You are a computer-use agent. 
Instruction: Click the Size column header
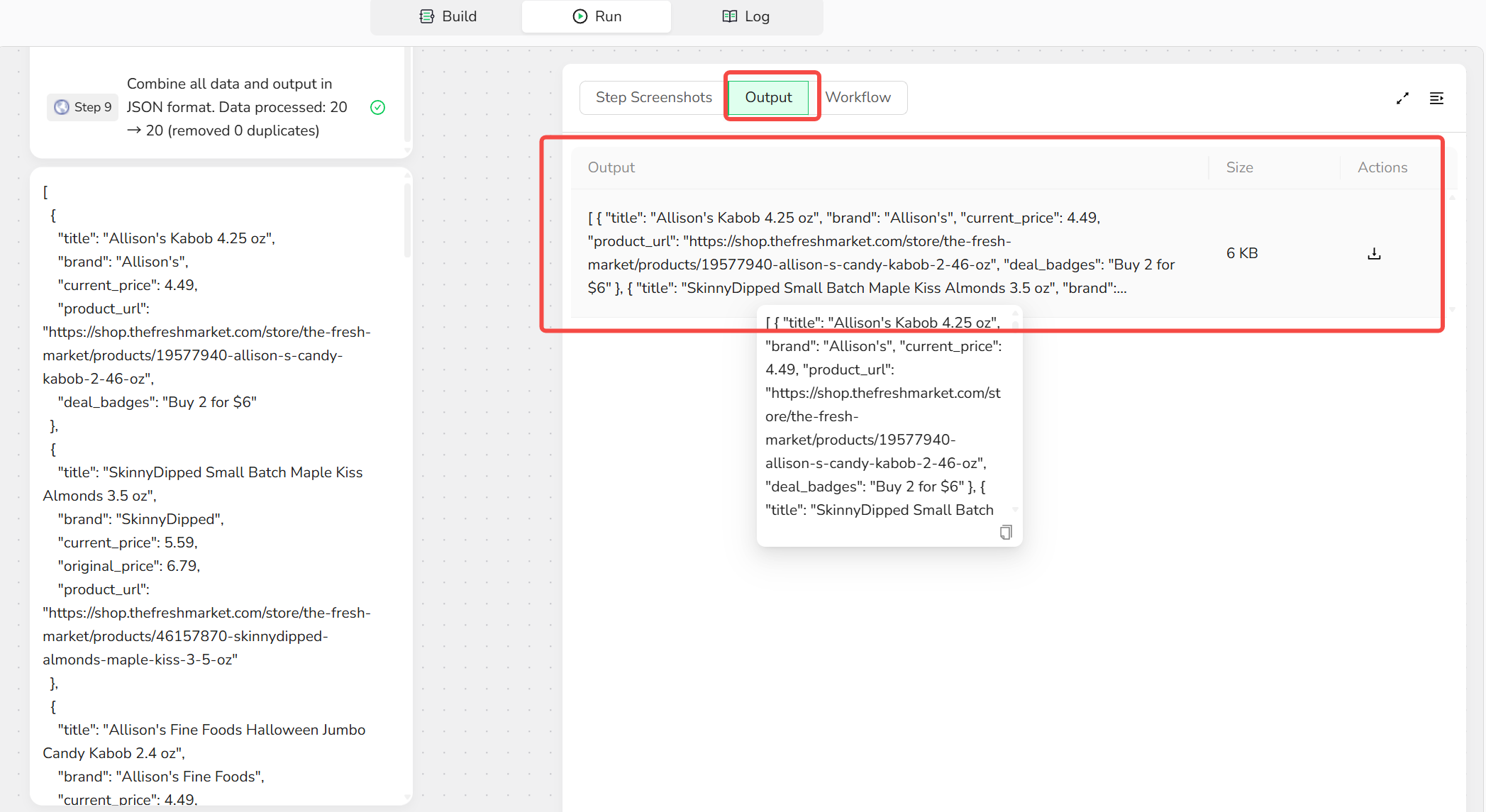[1239, 167]
